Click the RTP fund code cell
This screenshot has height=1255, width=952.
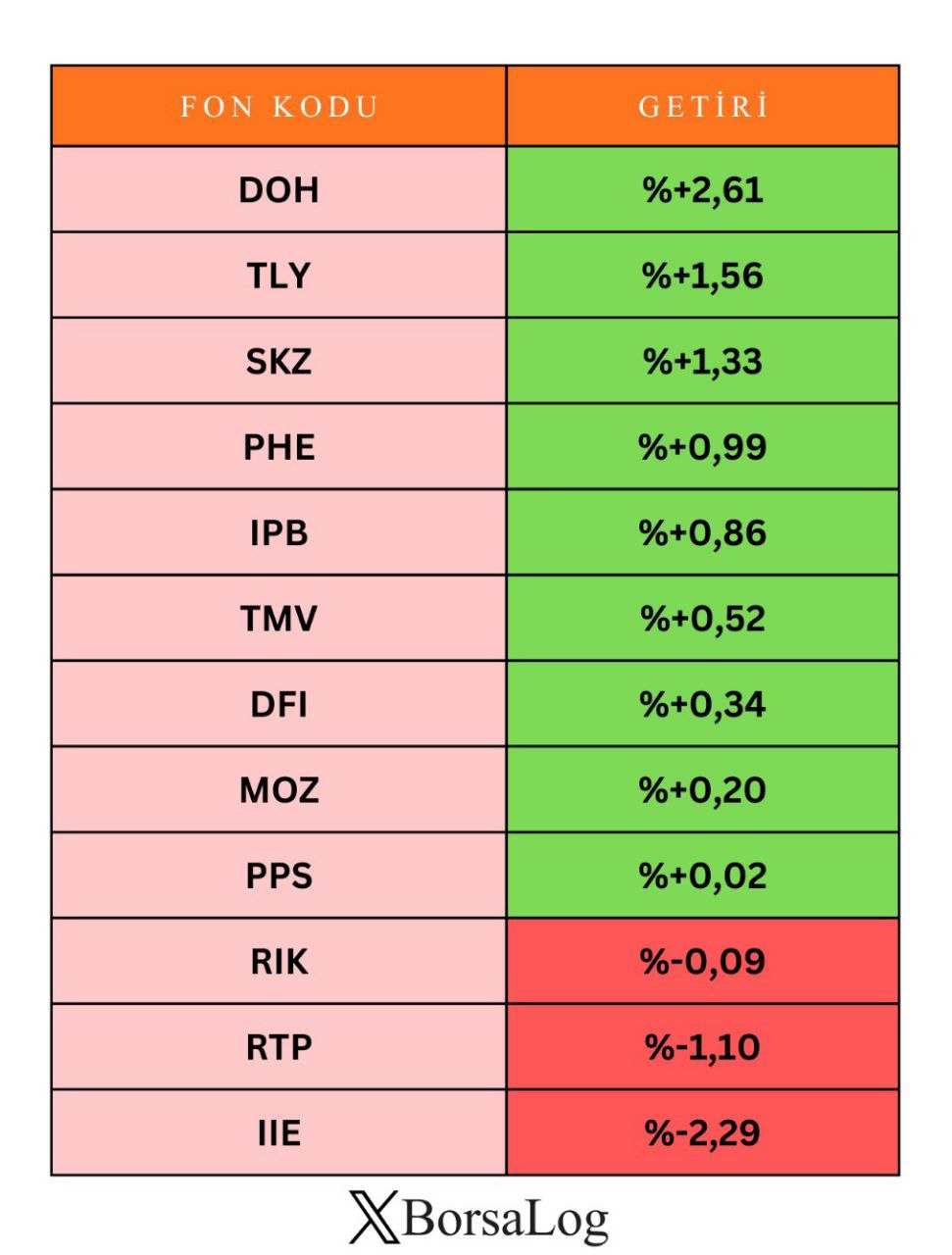[x=279, y=1047]
